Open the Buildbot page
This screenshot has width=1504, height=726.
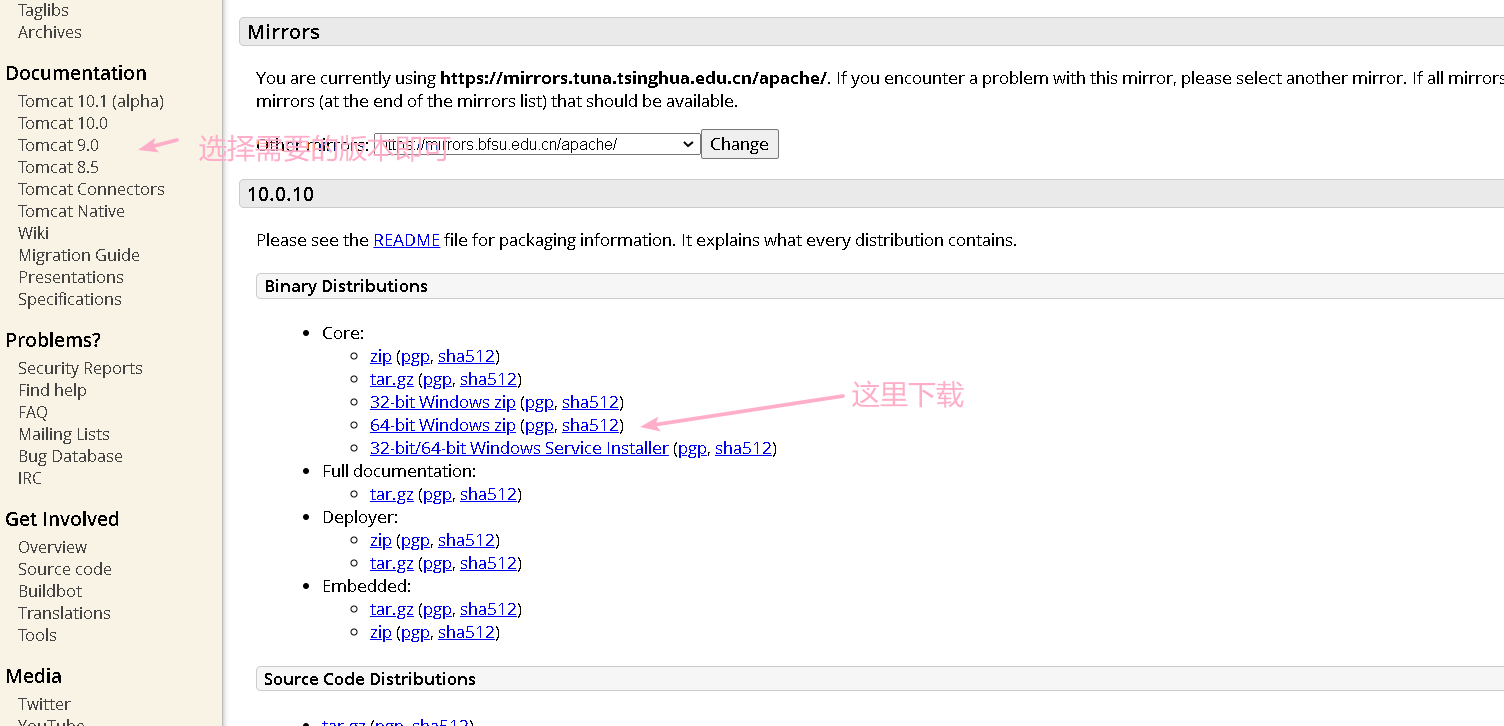50,591
